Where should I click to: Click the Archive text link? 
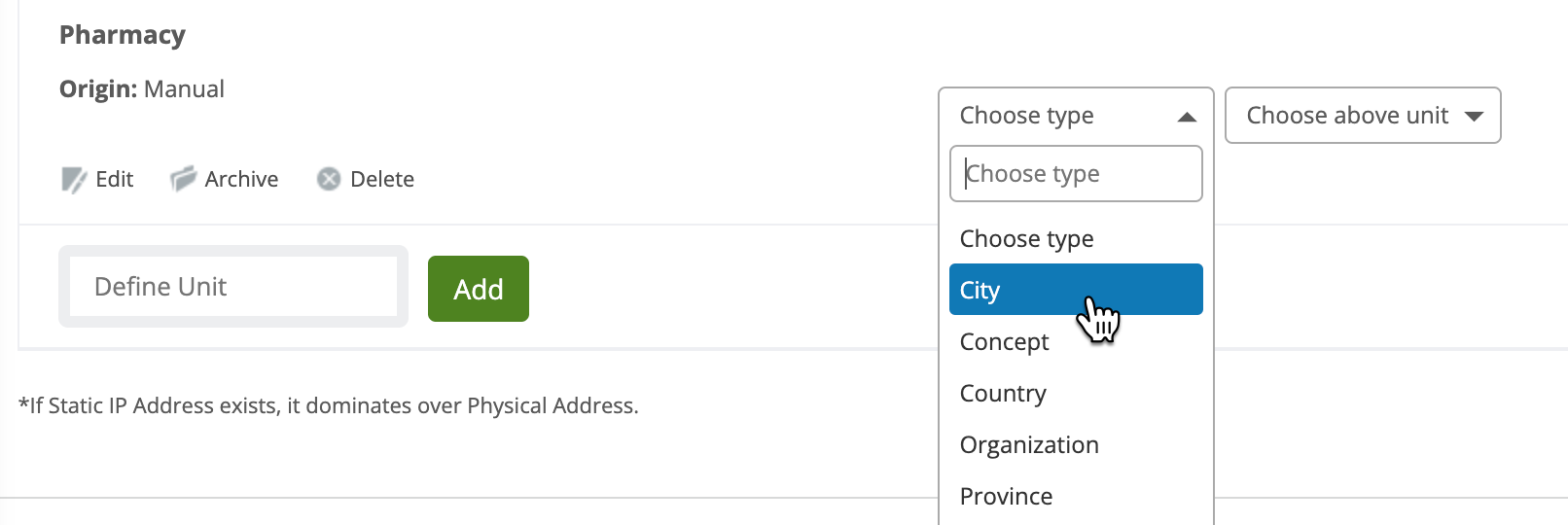[241, 179]
